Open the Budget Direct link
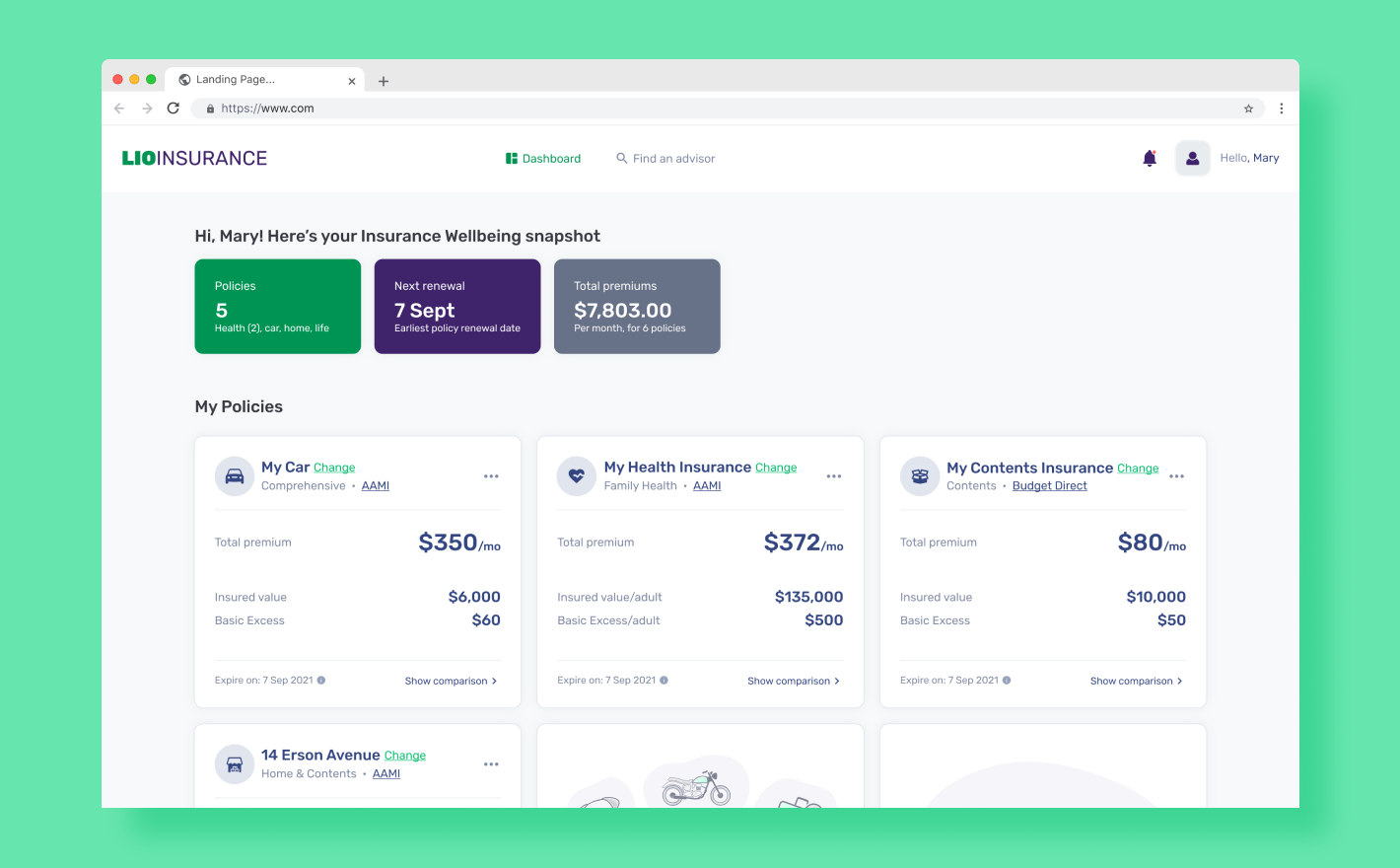The image size is (1400, 868). (x=1049, y=485)
